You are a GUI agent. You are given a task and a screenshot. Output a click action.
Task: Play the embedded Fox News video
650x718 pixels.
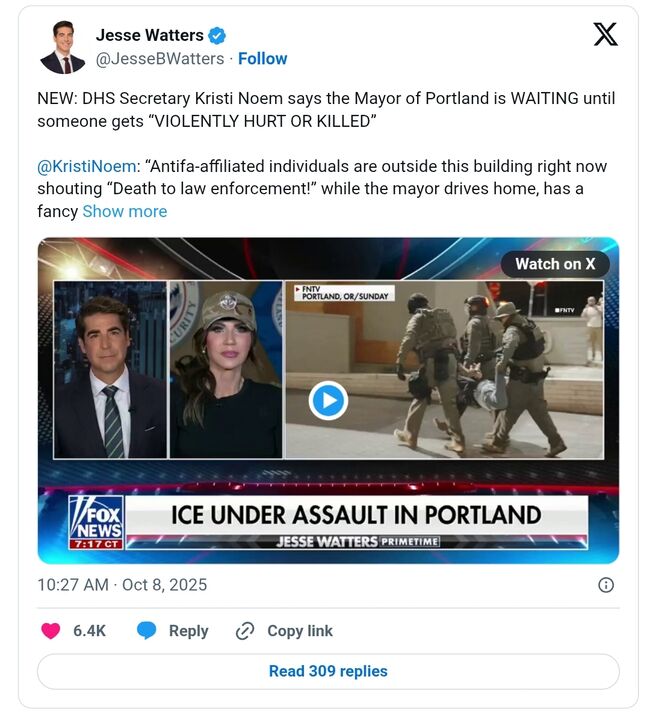pyautogui.click(x=328, y=401)
